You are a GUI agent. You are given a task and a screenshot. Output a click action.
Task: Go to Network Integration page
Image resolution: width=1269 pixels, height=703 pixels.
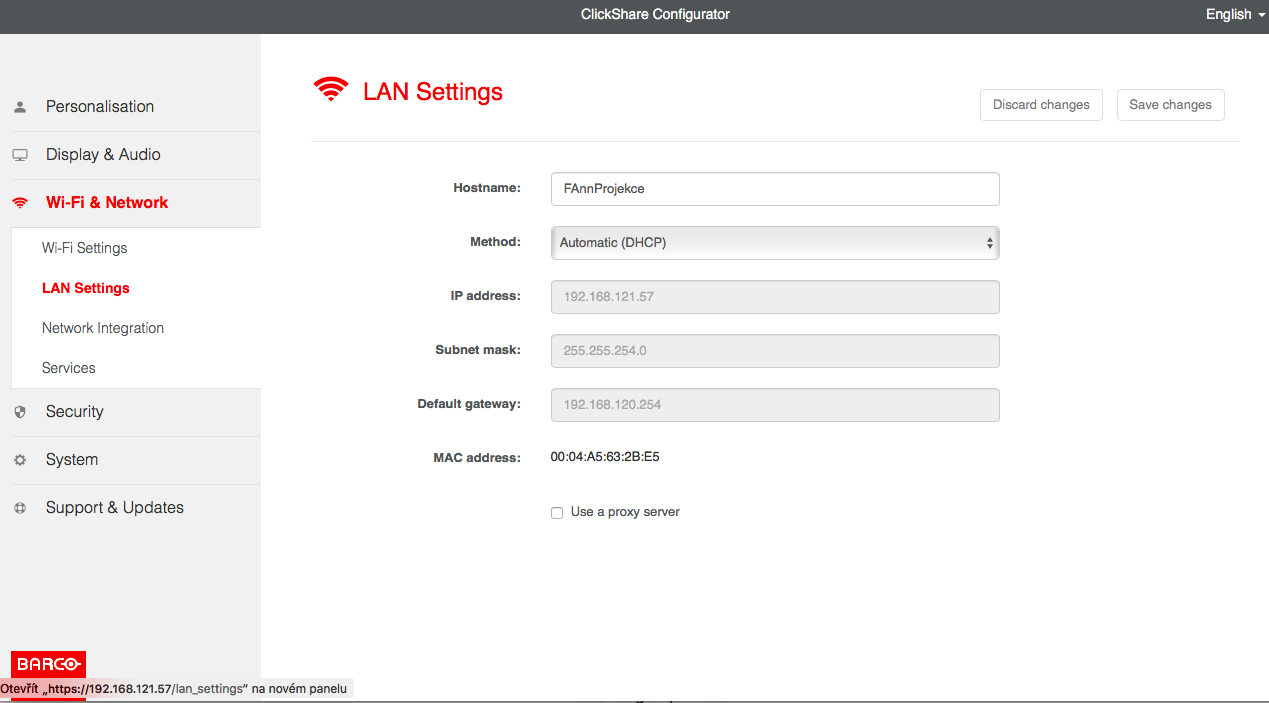click(x=103, y=328)
